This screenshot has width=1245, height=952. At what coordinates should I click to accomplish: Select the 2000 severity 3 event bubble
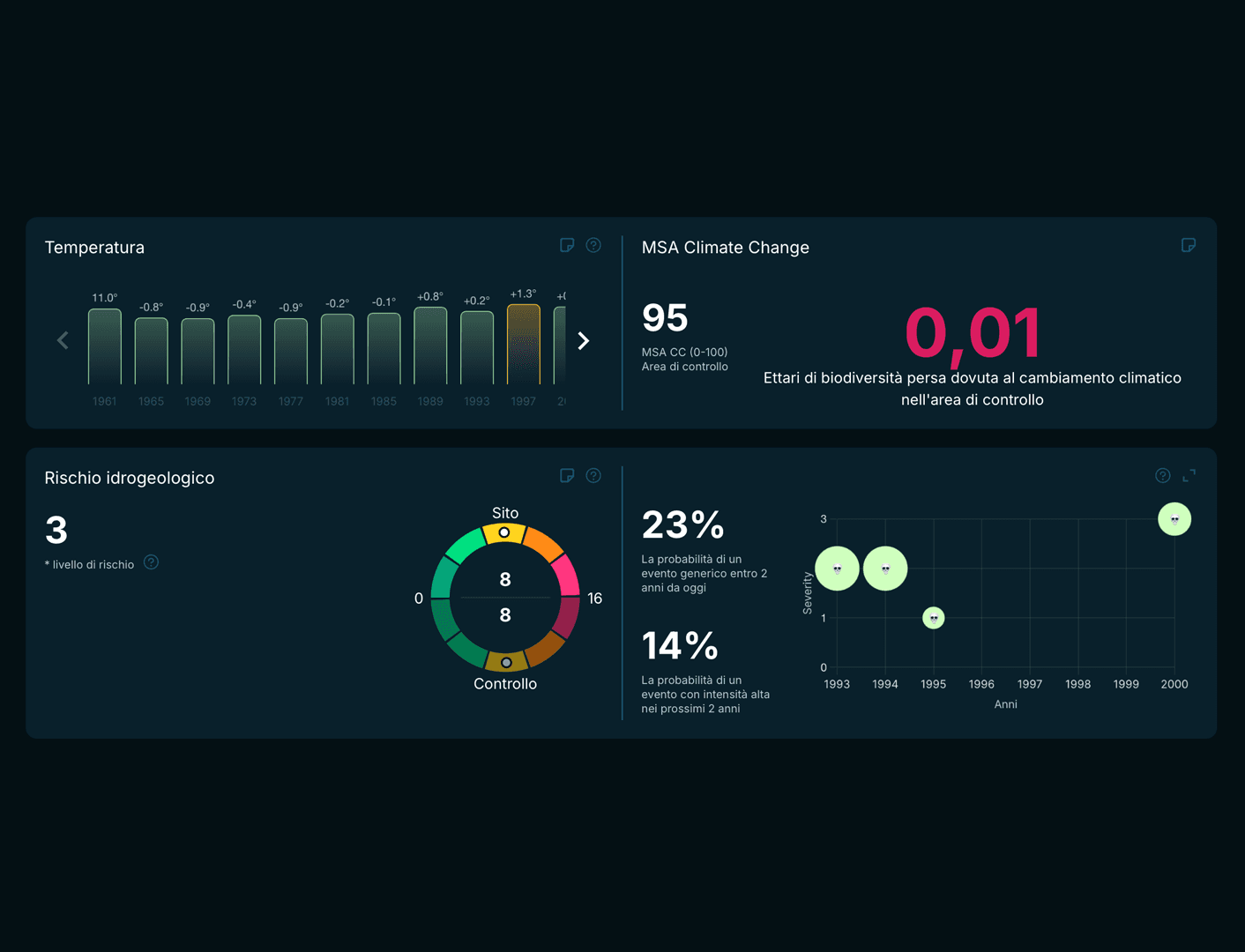1174,519
